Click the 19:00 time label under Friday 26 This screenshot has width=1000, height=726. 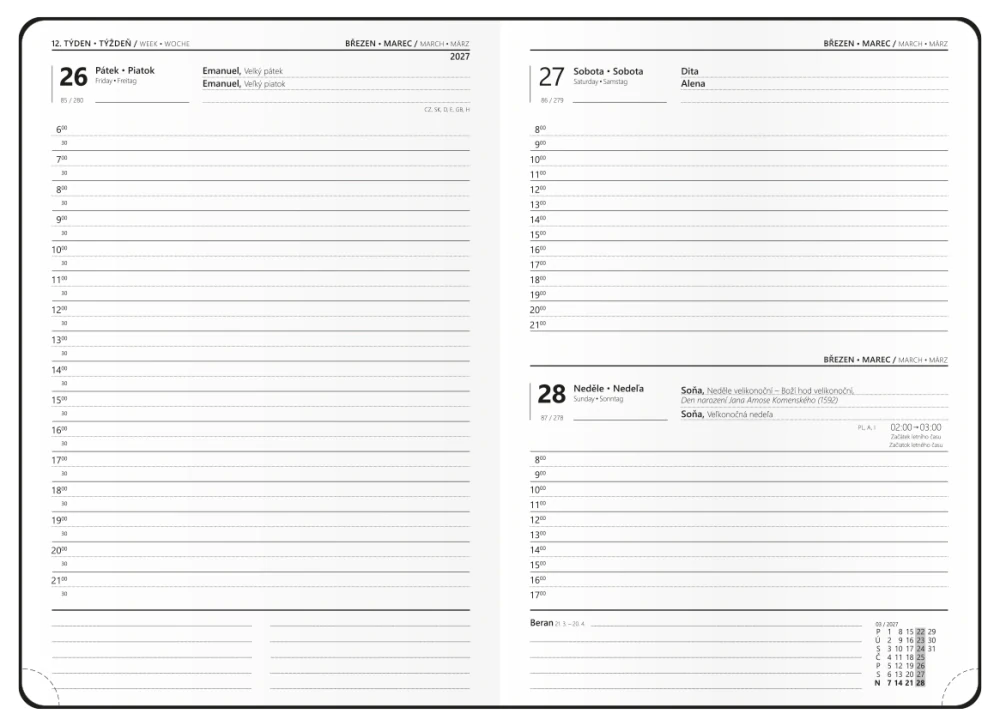[59, 521]
